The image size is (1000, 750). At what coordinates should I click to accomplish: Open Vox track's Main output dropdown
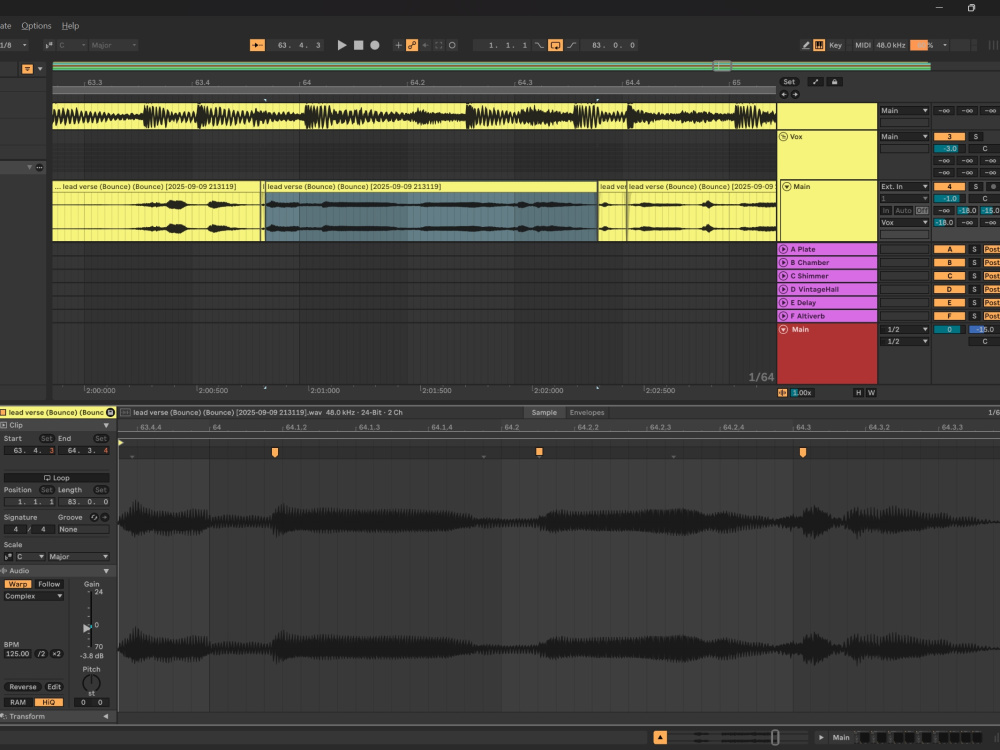coord(904,136)
